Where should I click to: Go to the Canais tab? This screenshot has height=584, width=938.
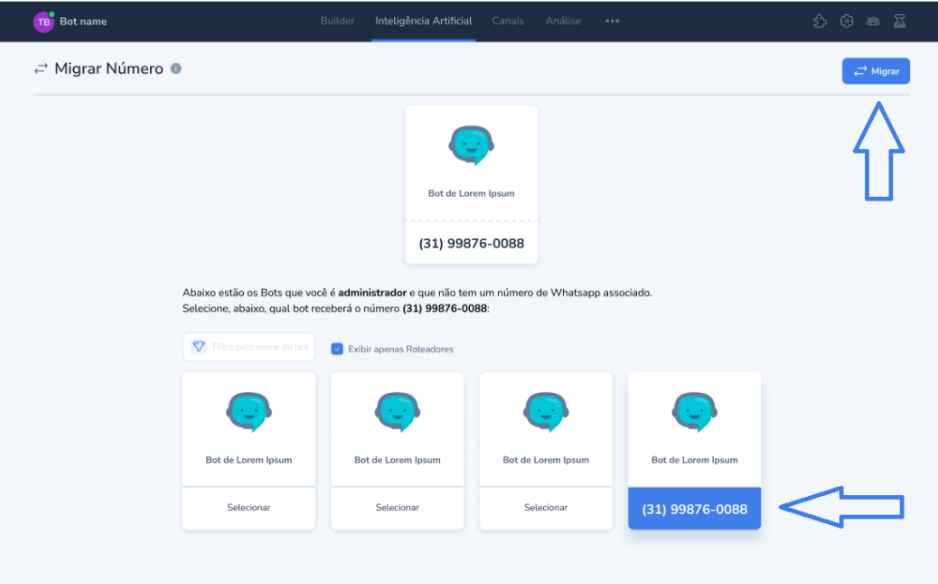(x=507, y=21)
